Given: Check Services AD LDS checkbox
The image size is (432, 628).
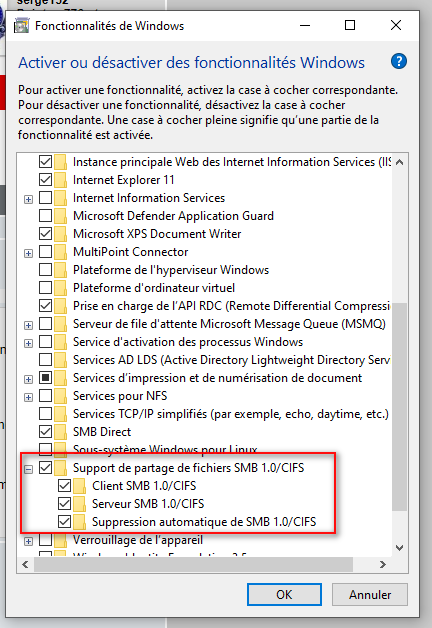Looking at the screenshot, I should (45, 360).
